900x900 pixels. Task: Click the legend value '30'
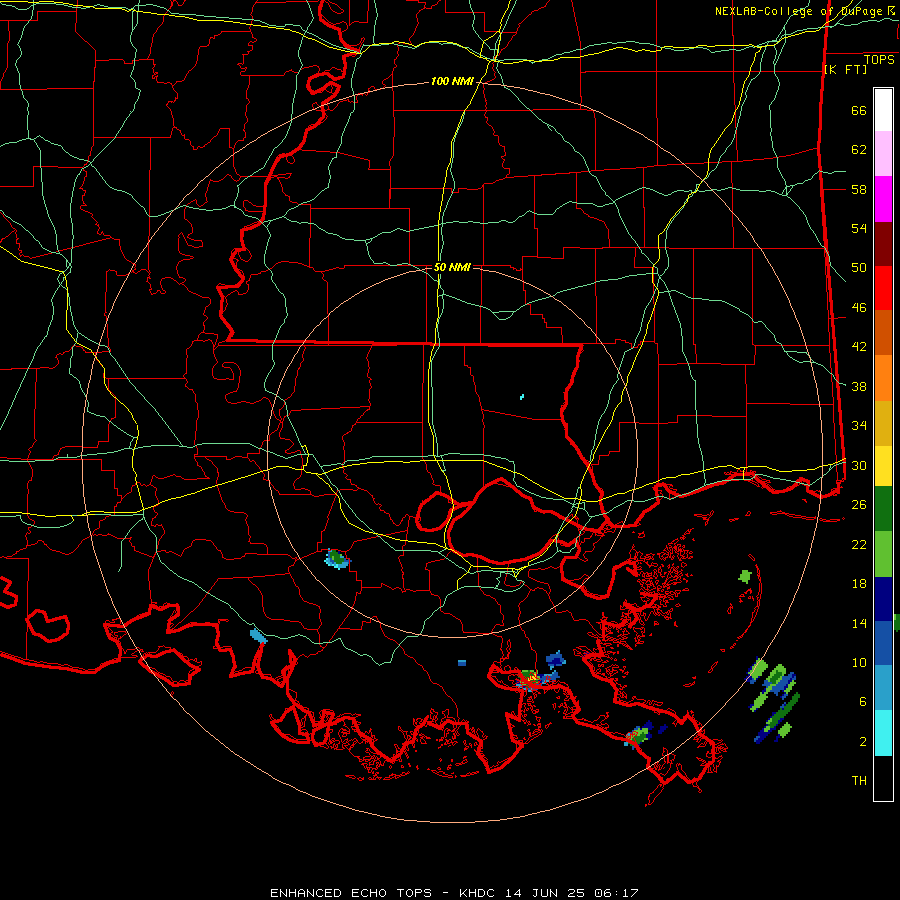[x=859, y=465]
